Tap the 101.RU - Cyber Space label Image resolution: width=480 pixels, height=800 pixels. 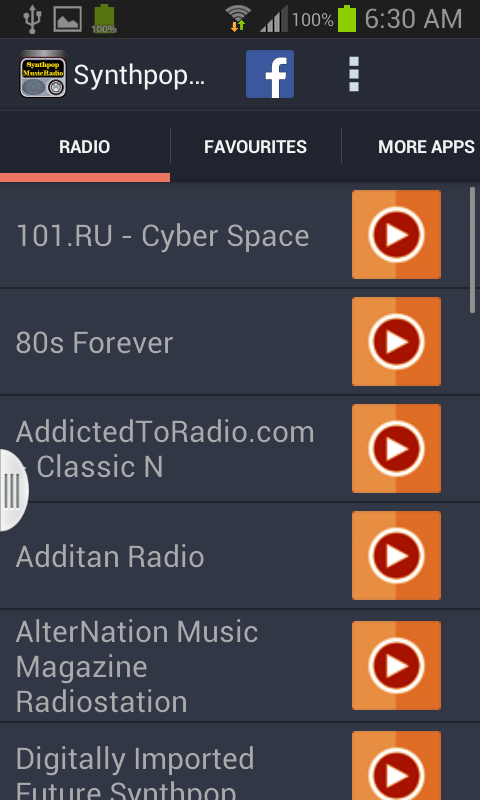coord(162,236)
